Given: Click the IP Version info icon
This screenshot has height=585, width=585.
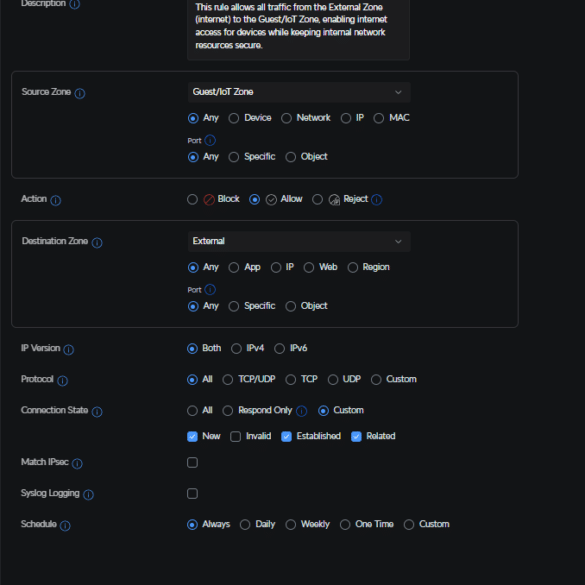Looking at the screenshot, I should (x=69, y=350).
